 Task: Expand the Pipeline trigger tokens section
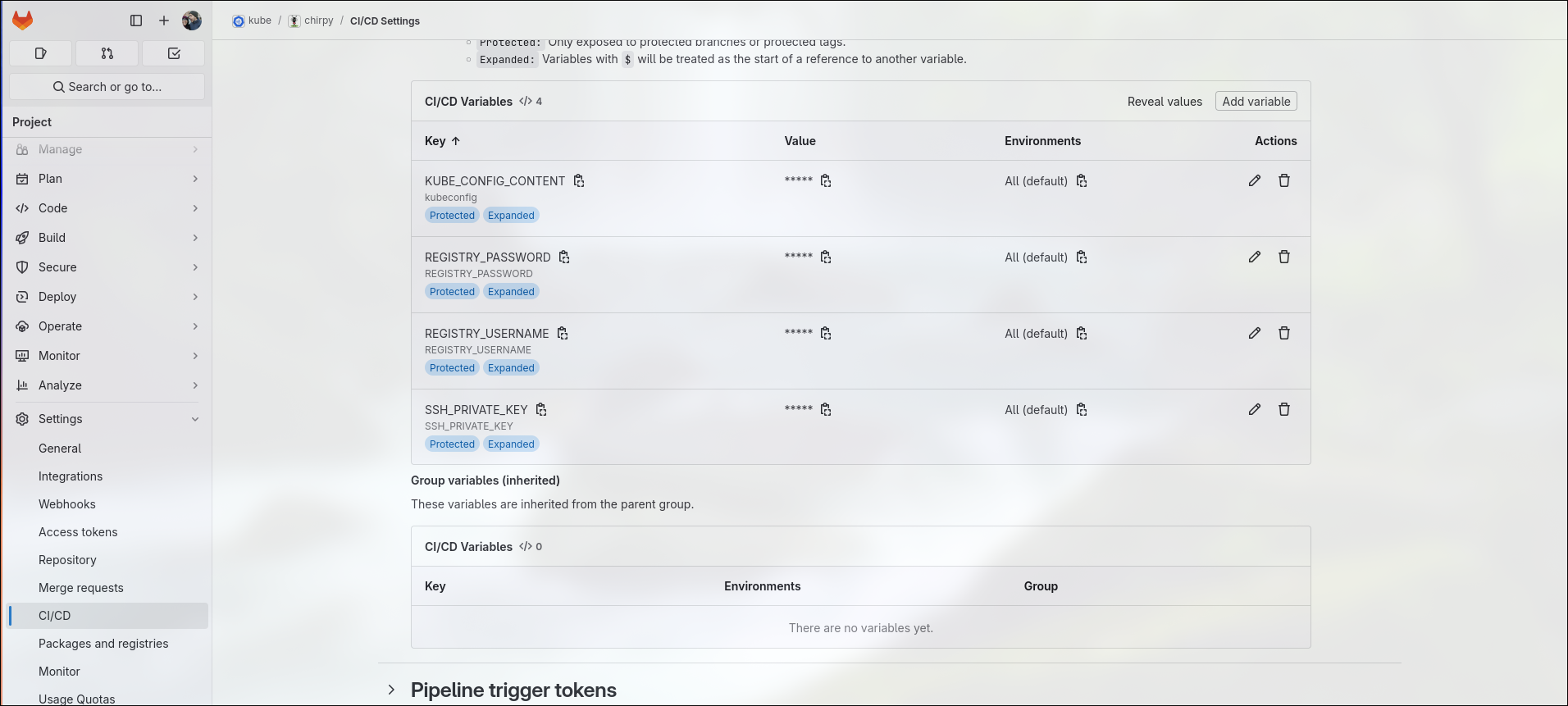click(391, 690)
